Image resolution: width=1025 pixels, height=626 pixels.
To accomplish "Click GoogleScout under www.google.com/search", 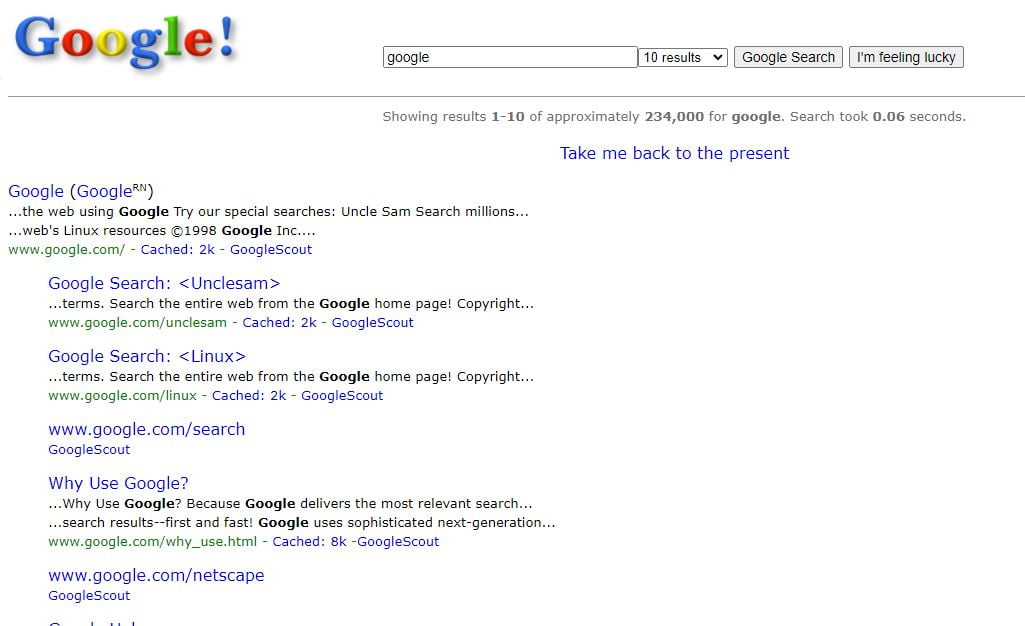I will (x=89, y=450).
